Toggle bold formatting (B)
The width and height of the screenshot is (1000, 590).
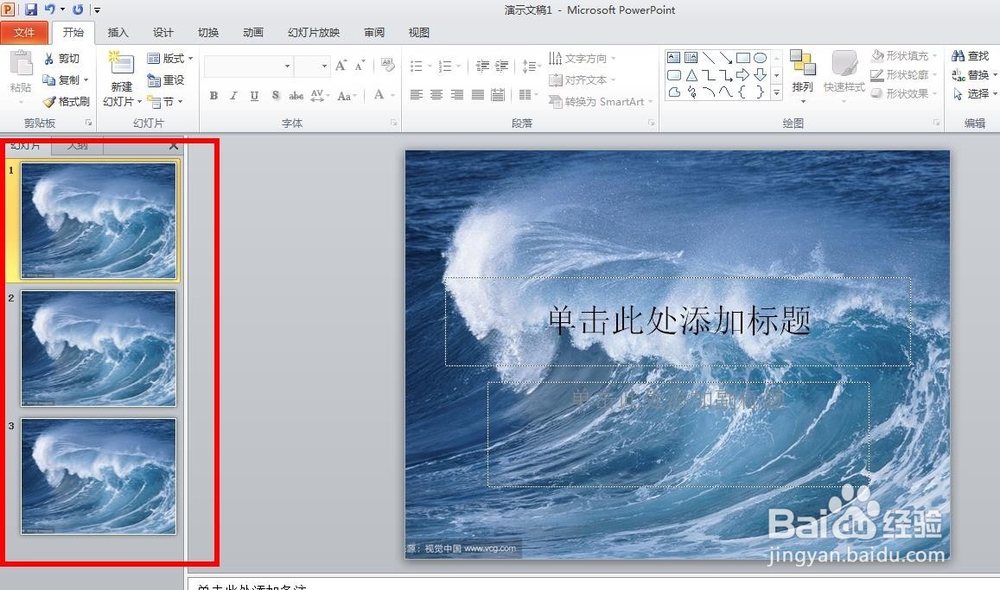pyautogui.click(x=213, y=96)
